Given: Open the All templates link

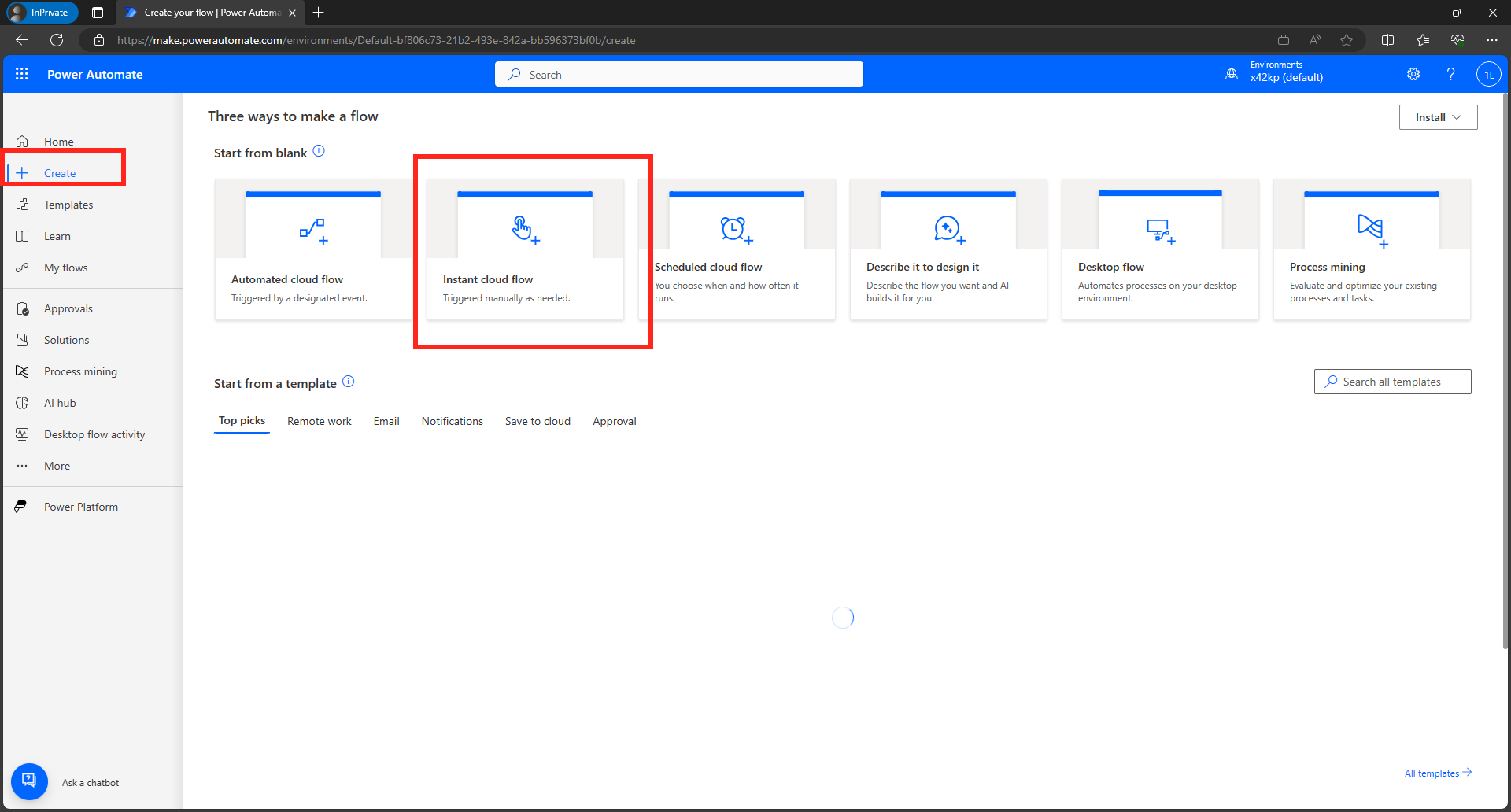Looking at the screenshot, I should click(x=1438, y=773).
